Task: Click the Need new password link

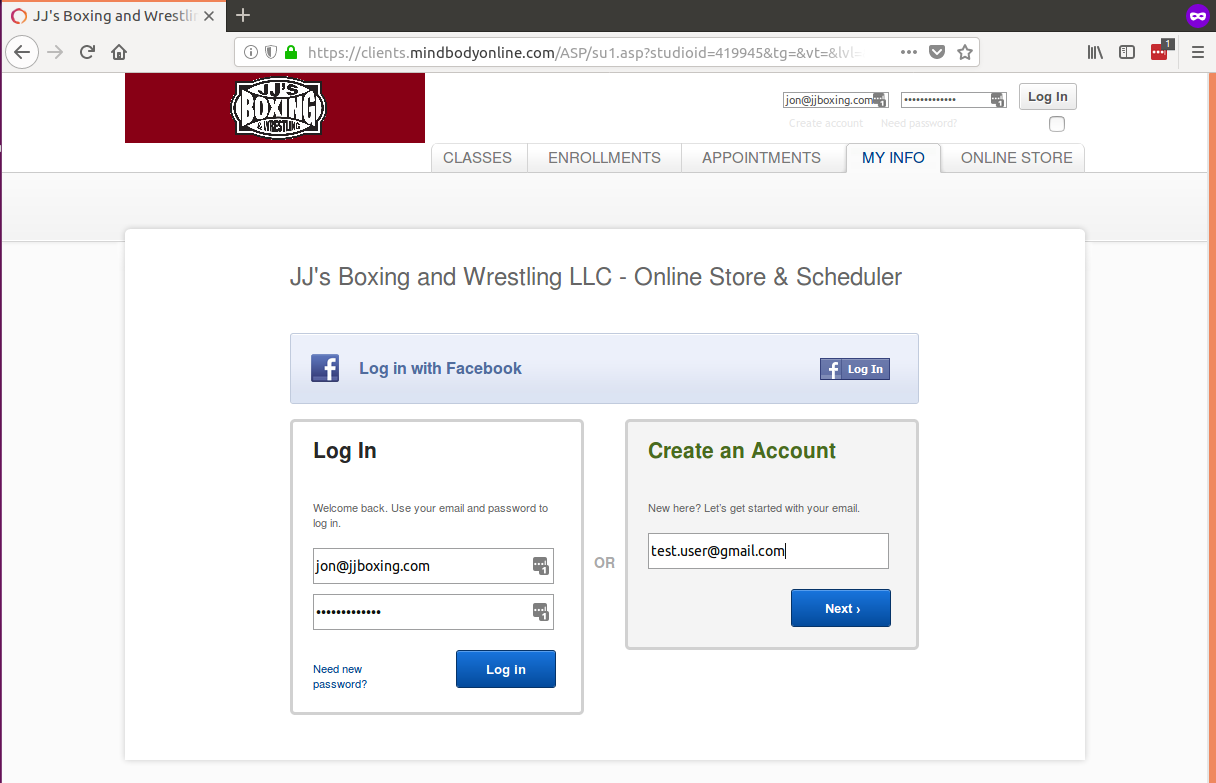Action: coord(339,677)
